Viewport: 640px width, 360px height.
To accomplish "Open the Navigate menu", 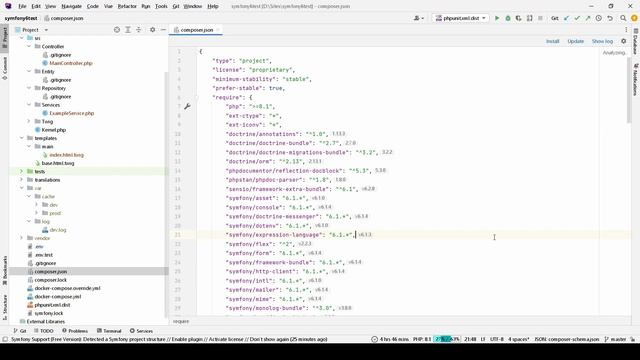I will [x=71, y=6].
